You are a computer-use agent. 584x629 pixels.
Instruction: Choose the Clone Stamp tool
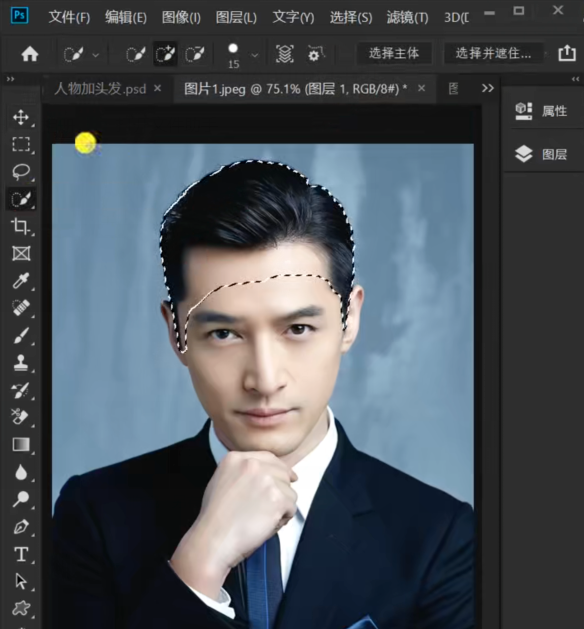coord(21,363)
